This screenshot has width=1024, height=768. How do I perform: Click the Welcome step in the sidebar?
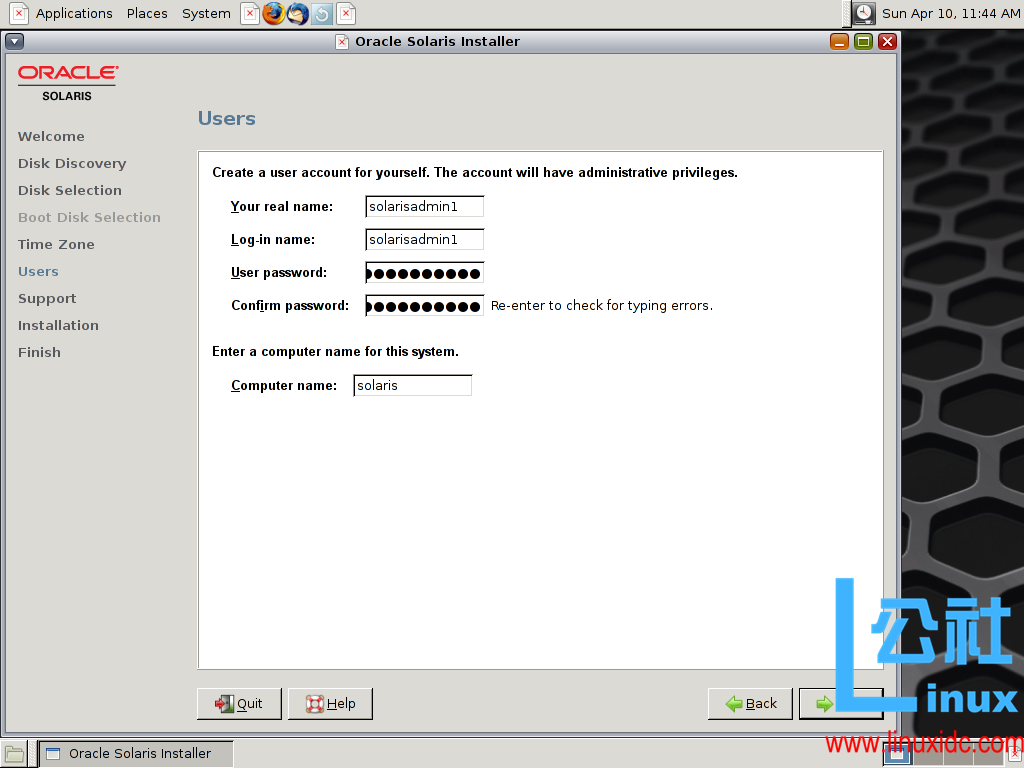tap(51, 136)
